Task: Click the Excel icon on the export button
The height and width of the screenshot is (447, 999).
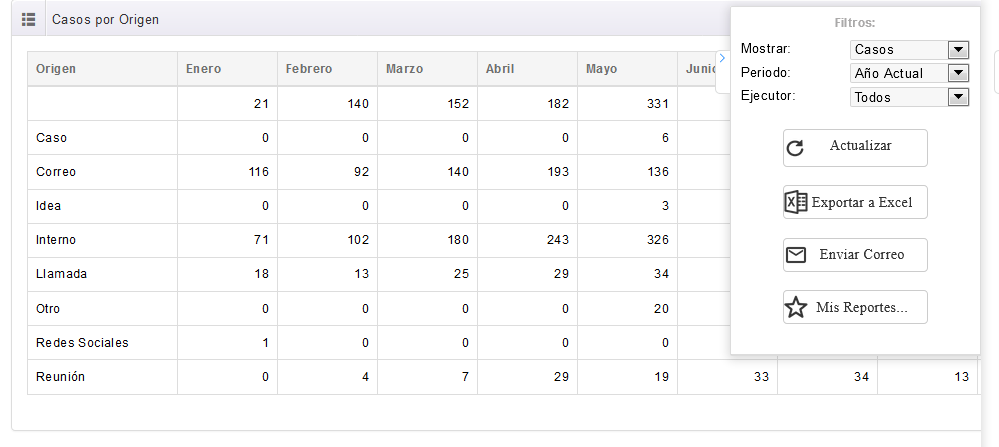Action: pyautogui.click(x=796, y=202)
